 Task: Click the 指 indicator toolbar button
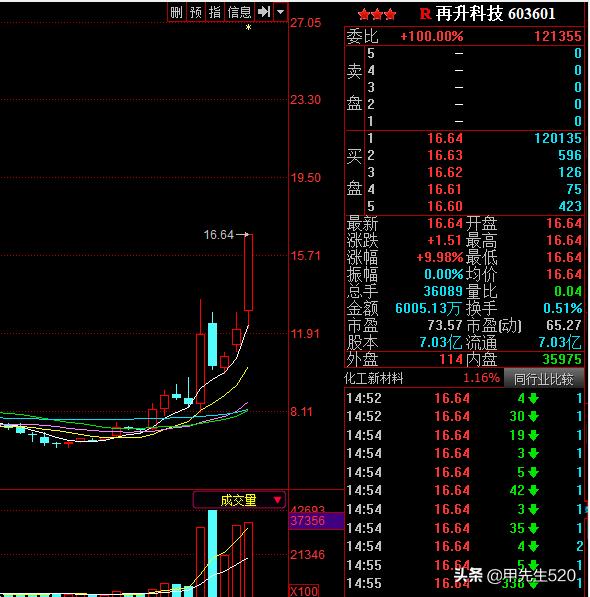click(215, 13)
